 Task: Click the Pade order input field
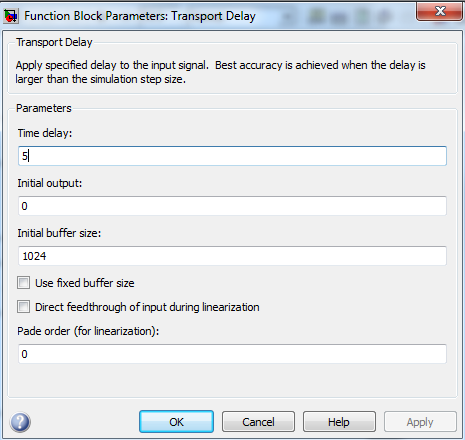232,354
